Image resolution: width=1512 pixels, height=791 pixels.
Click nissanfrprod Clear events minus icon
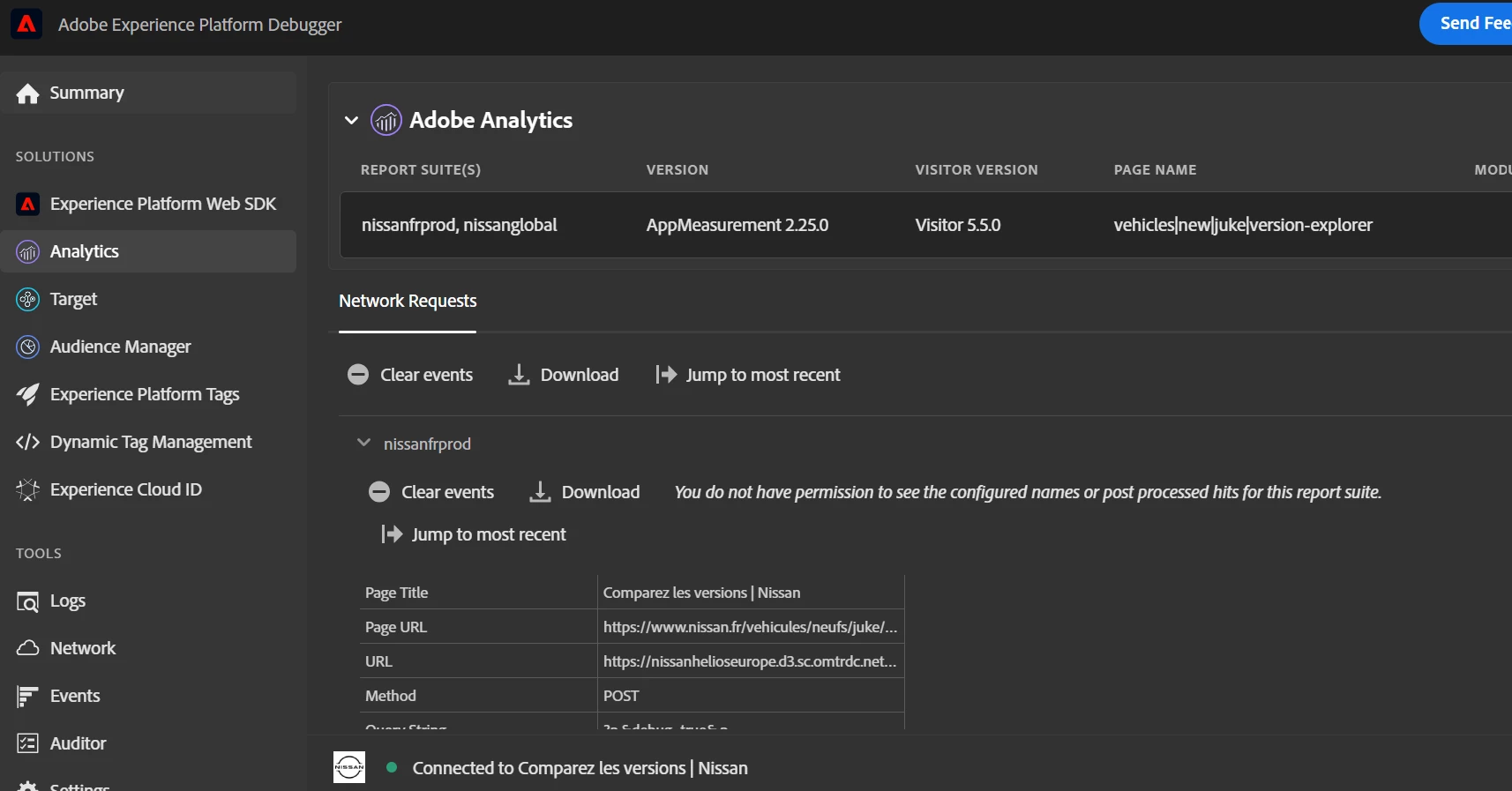(379, 492)
